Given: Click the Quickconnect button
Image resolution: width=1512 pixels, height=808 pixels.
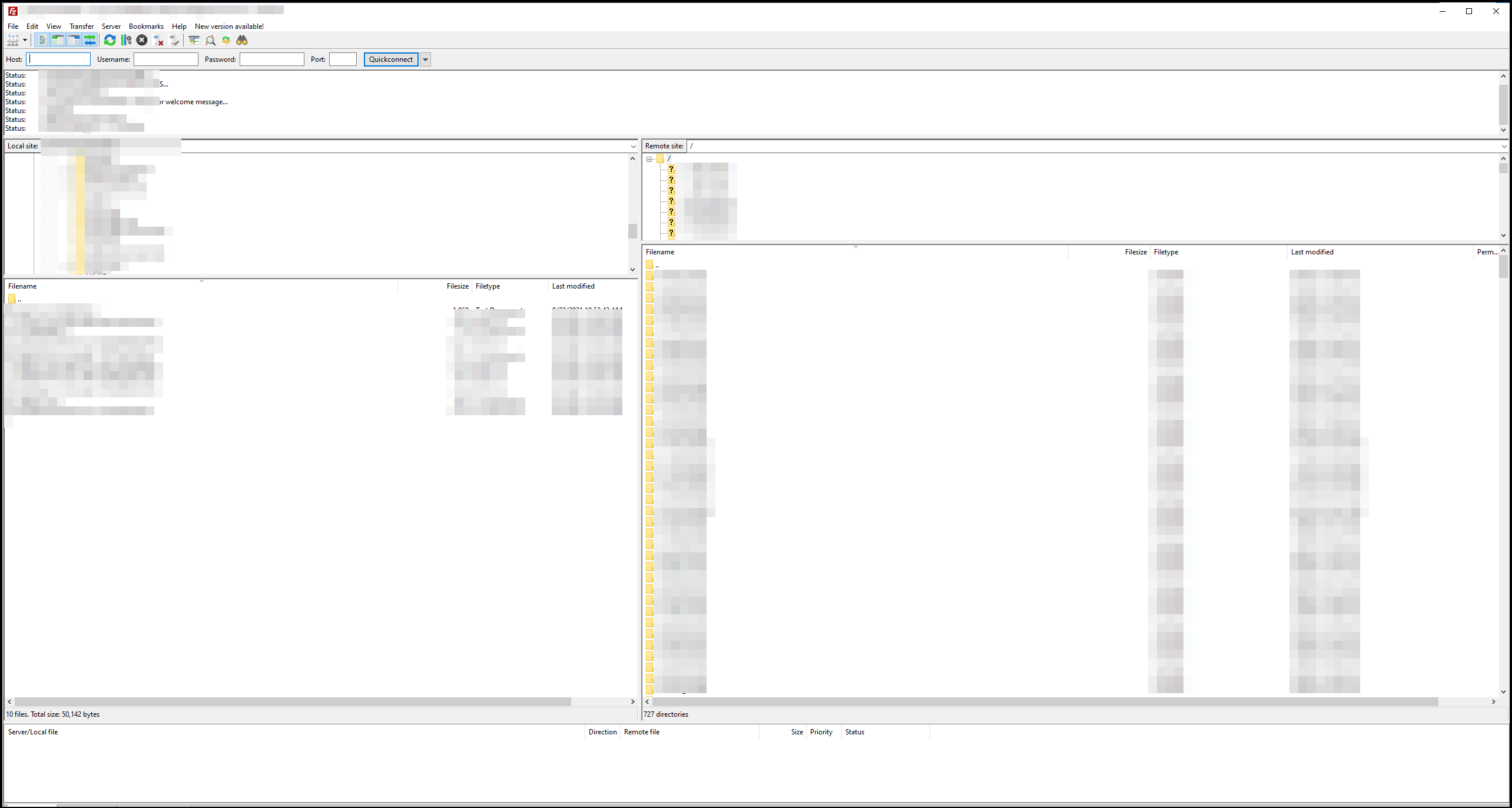Looking at the screenshot, I should point(391,59).
